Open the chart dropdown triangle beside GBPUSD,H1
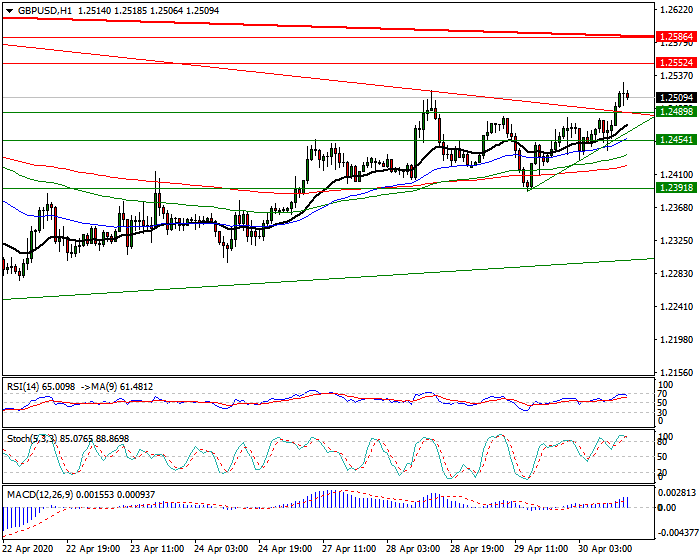Screen dimensions: 700x560 point(9,11)
